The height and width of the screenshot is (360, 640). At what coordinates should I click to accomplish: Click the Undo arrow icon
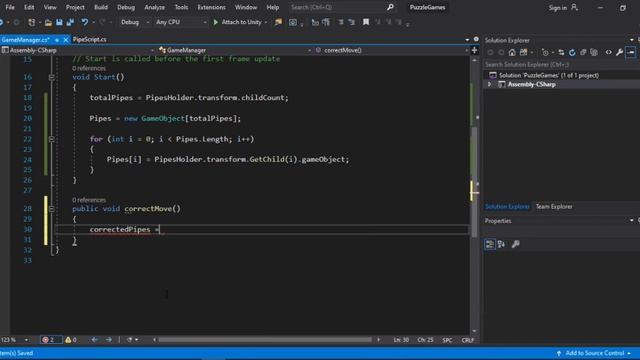tap(84, 22)
